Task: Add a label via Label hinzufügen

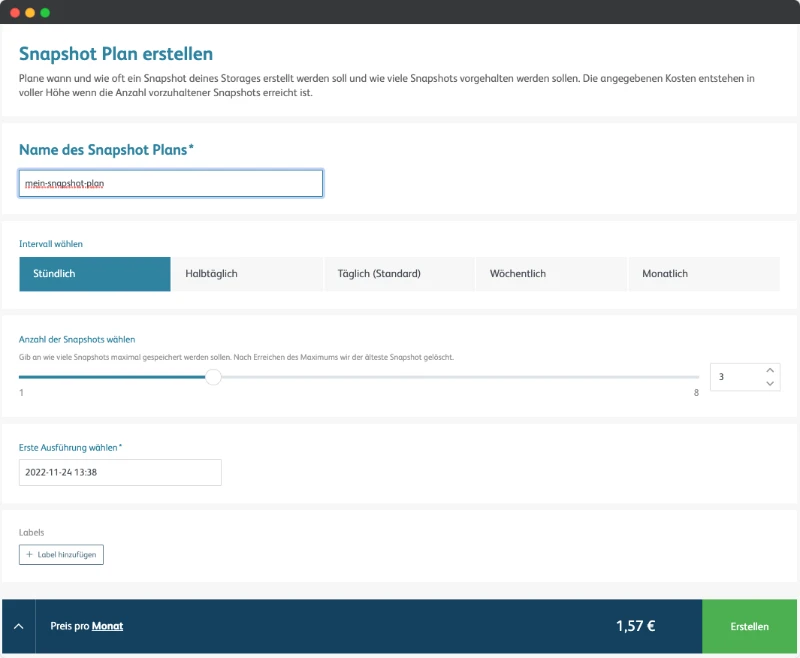Action: tap(61, 554)
